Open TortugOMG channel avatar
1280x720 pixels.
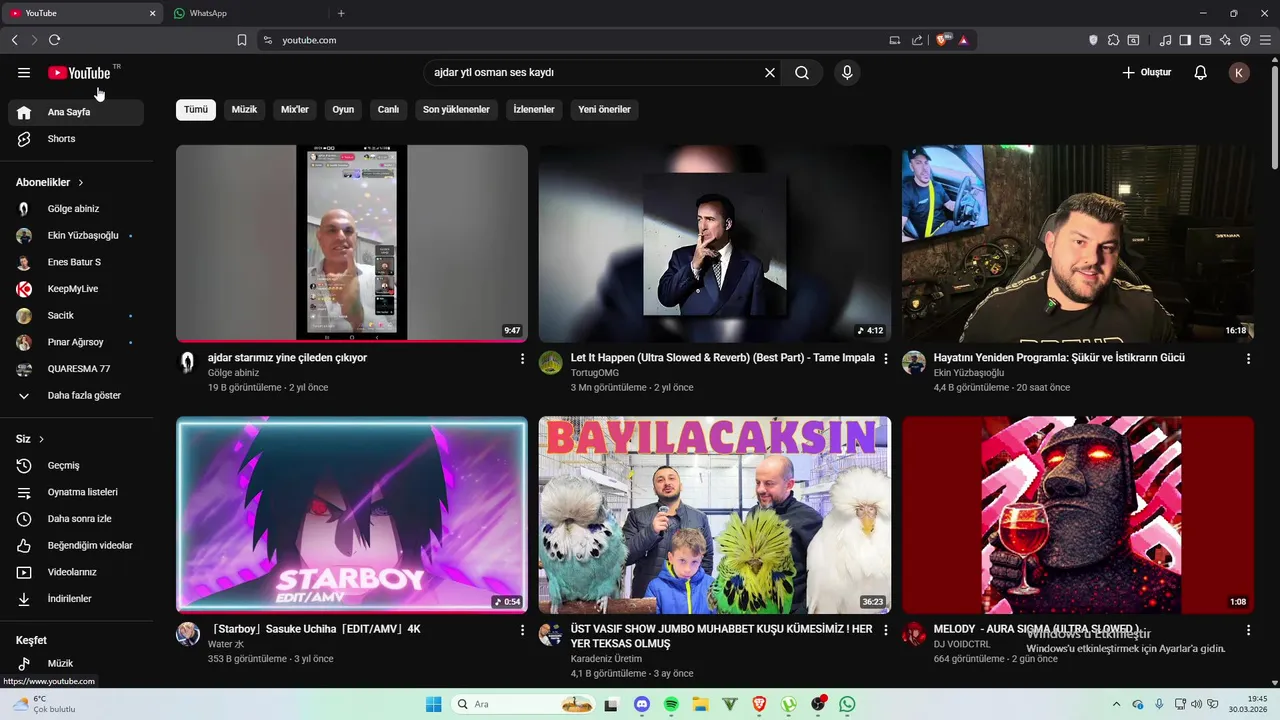pos(551,362)
